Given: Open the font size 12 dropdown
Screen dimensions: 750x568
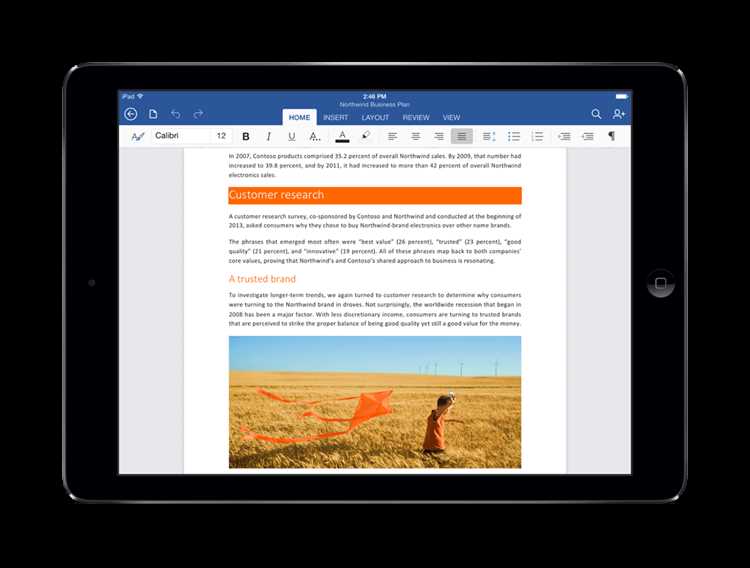Looking at the screenshot, I should click(221, 136).
